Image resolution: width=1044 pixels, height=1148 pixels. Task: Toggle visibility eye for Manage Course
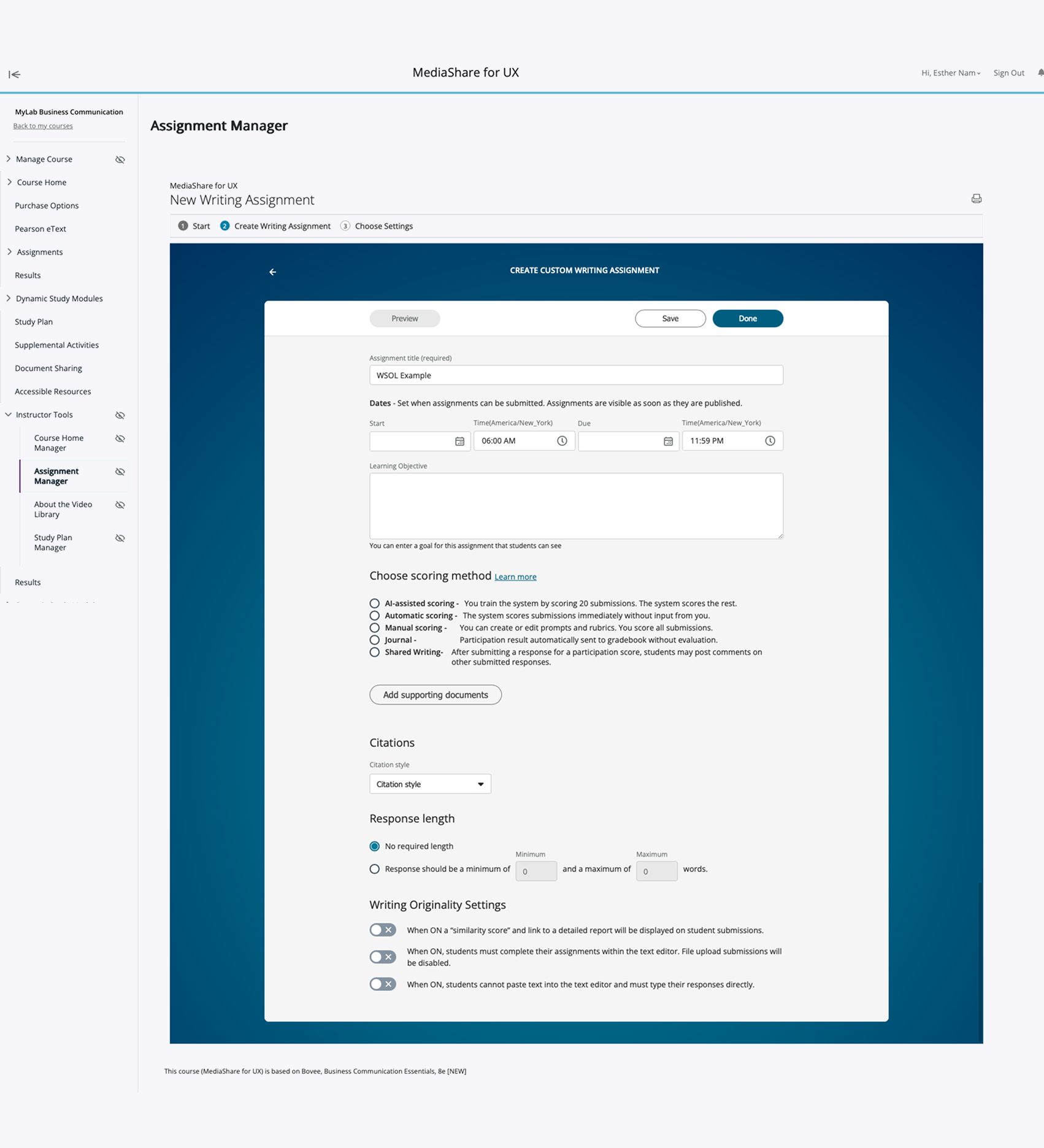pyautogui.click(x=120, y=159)
